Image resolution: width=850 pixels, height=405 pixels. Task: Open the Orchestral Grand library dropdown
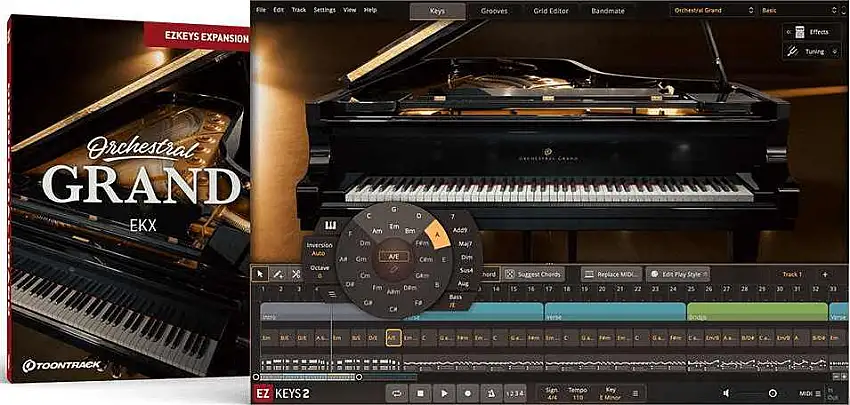click(x=713, y=10)
